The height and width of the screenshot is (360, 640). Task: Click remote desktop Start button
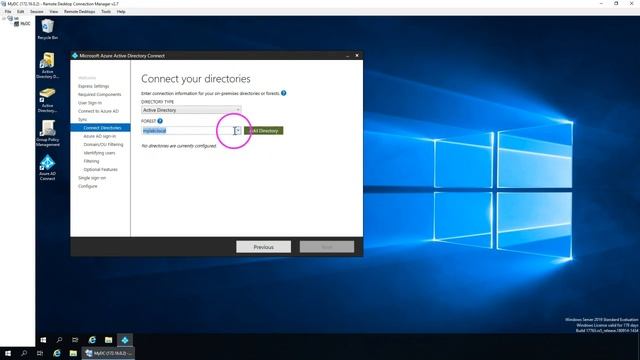pos(43,340)
